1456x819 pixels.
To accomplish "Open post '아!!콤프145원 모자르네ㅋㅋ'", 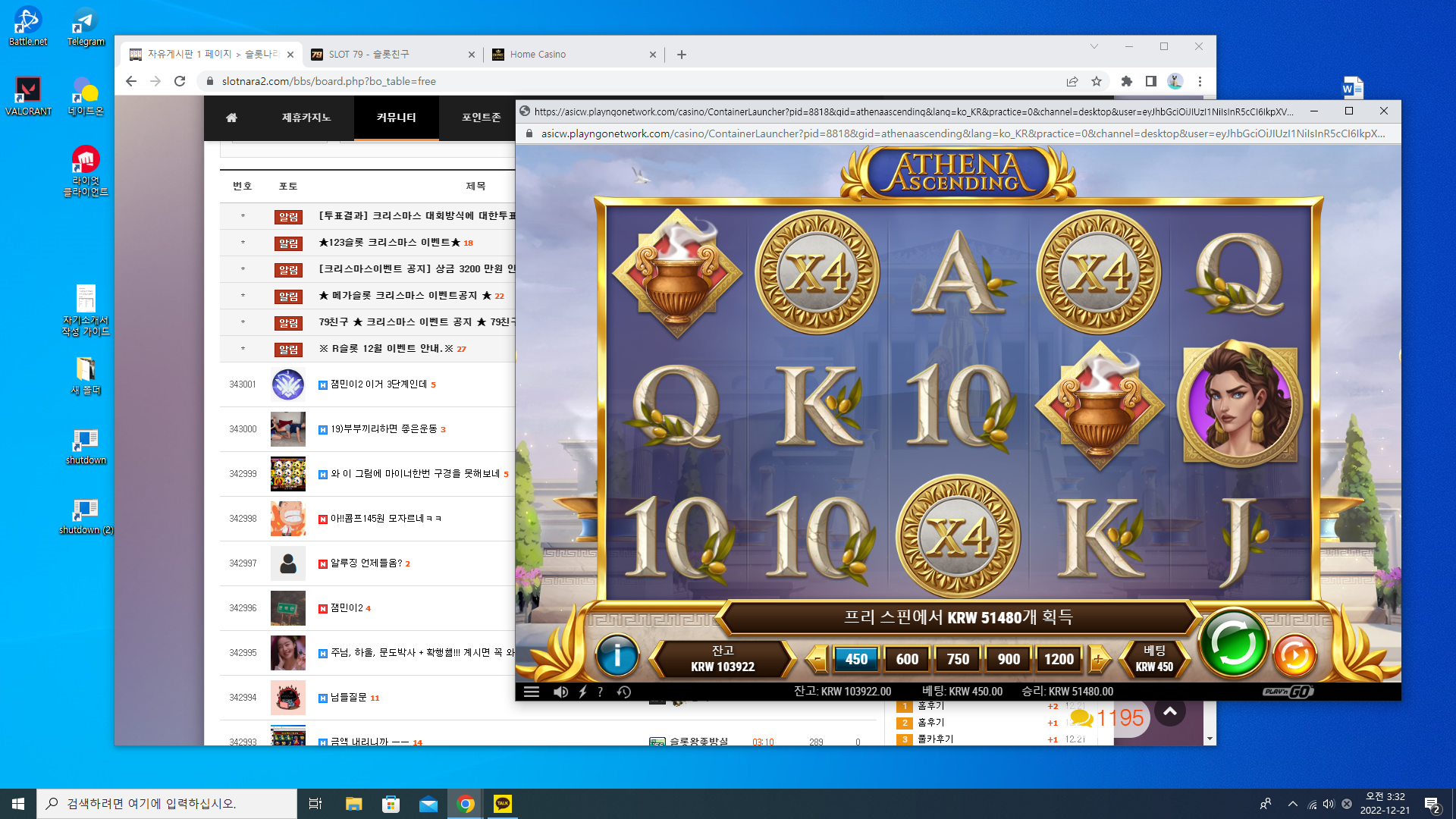I will (x=386, y=519).
